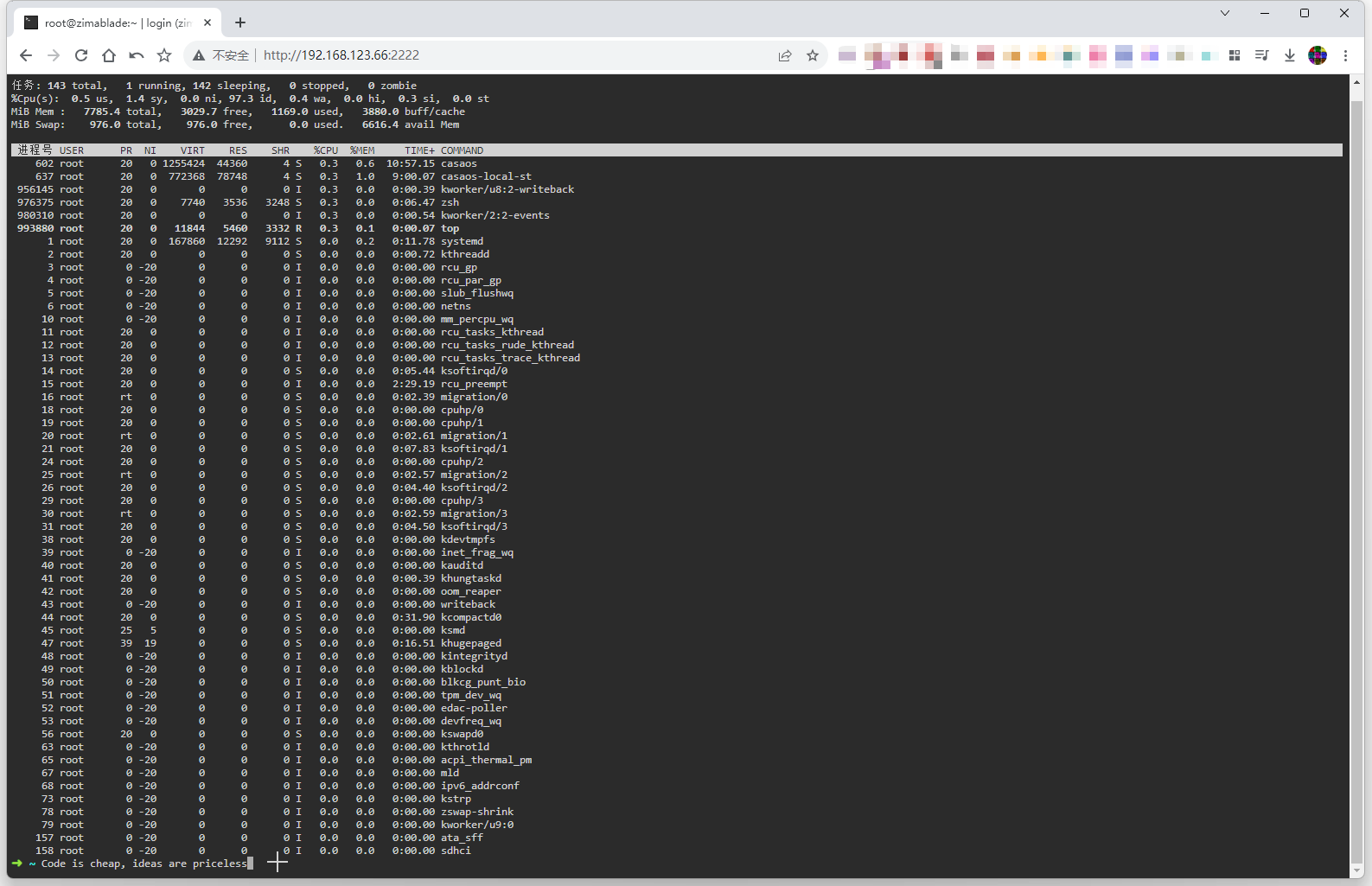Open the downloads arrow icon
Image resolution: width=1372 pixels, height=886 pixels.
tap(1289, 55)
